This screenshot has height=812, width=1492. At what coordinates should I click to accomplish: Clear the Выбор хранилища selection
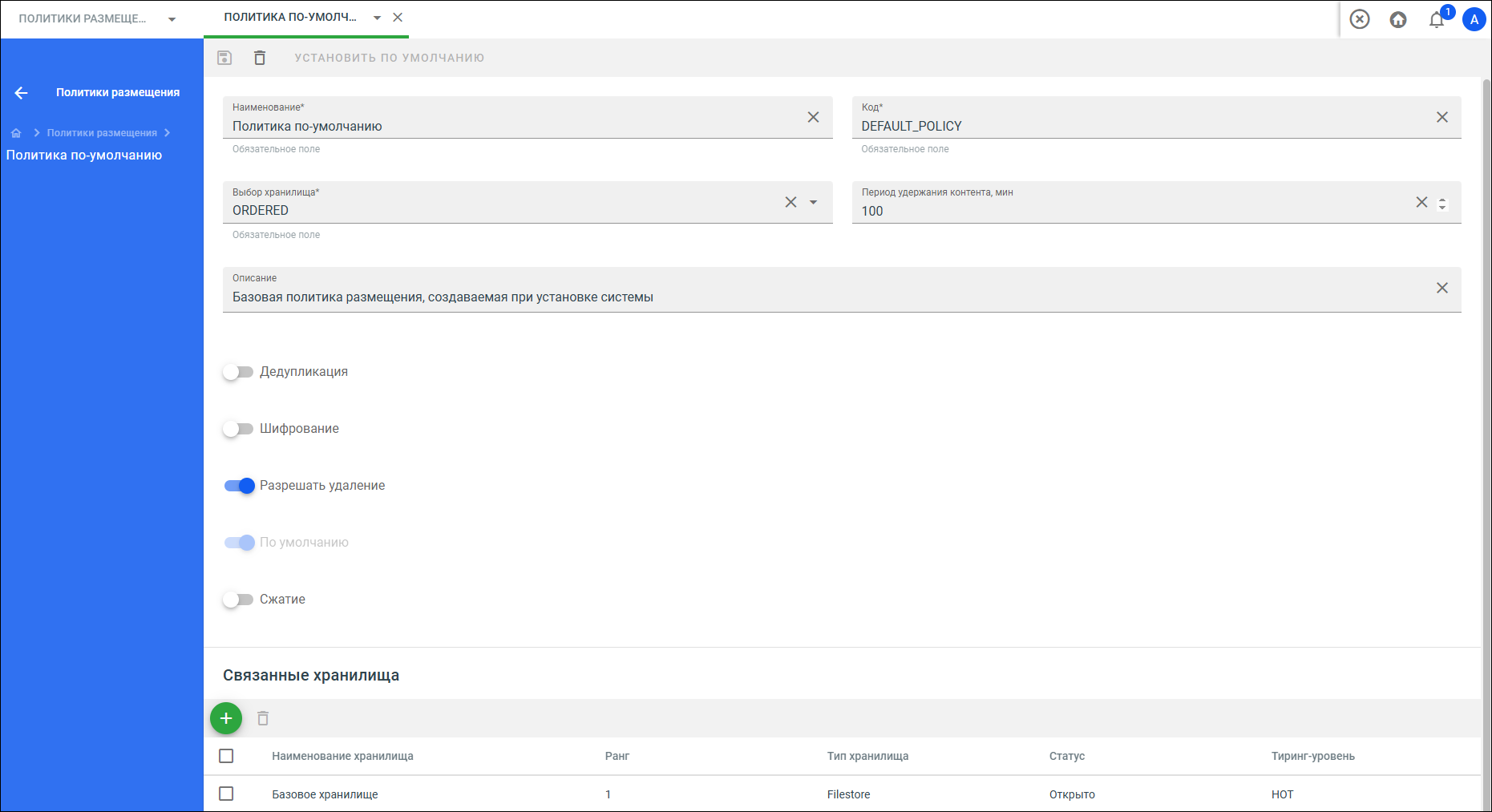[x=790, y=202]
